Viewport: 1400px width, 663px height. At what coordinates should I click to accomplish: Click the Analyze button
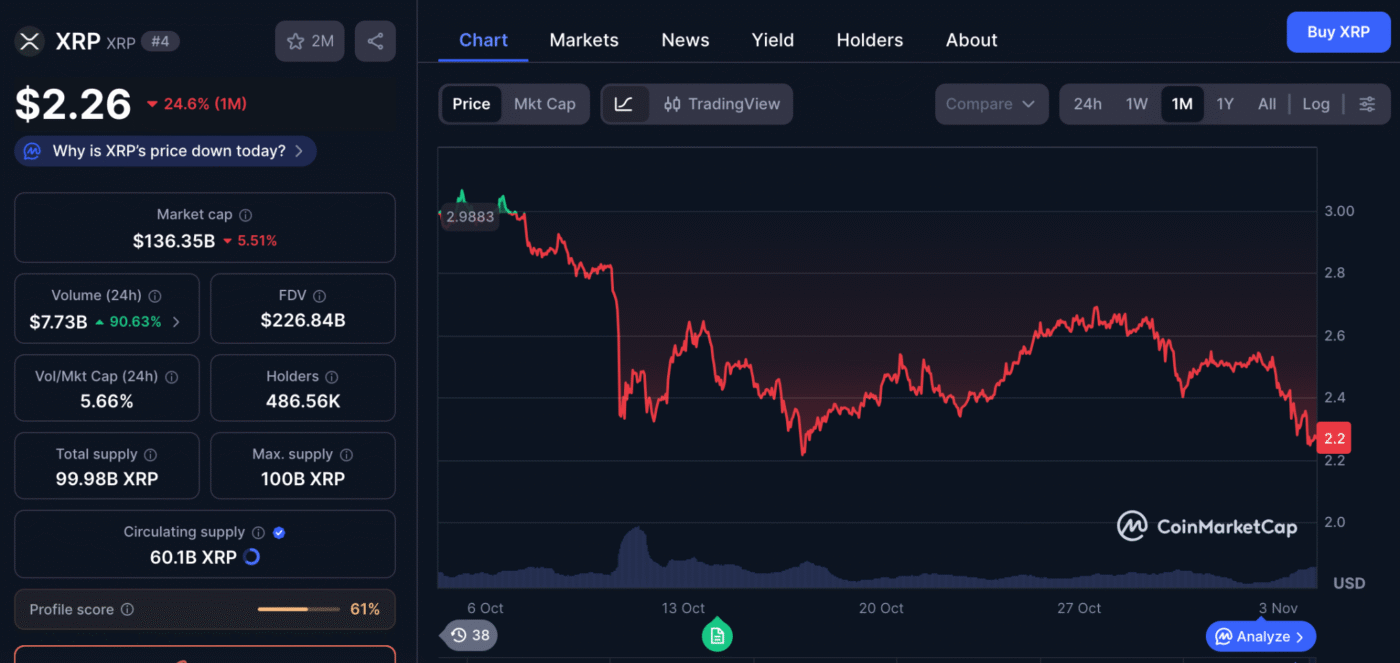coord(1260,636)
